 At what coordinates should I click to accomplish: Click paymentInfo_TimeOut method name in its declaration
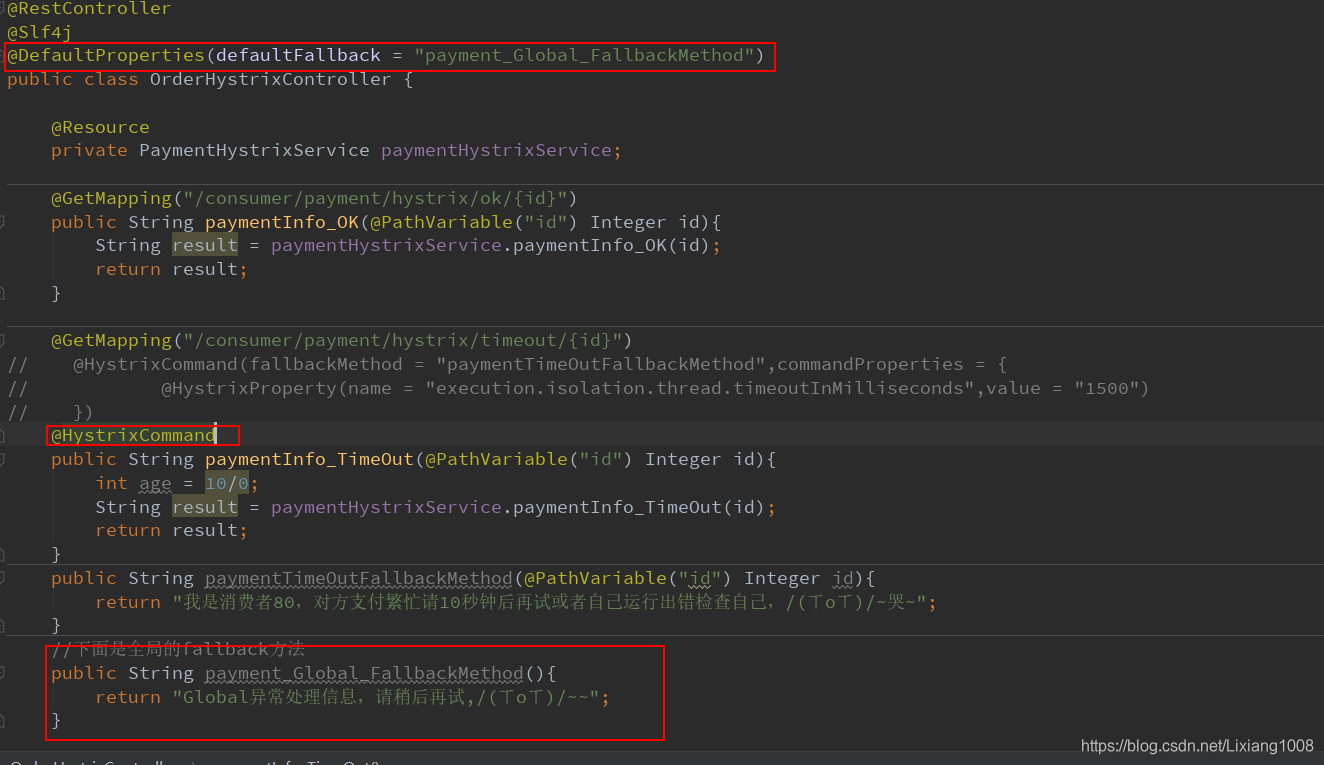tap(309, 459)
